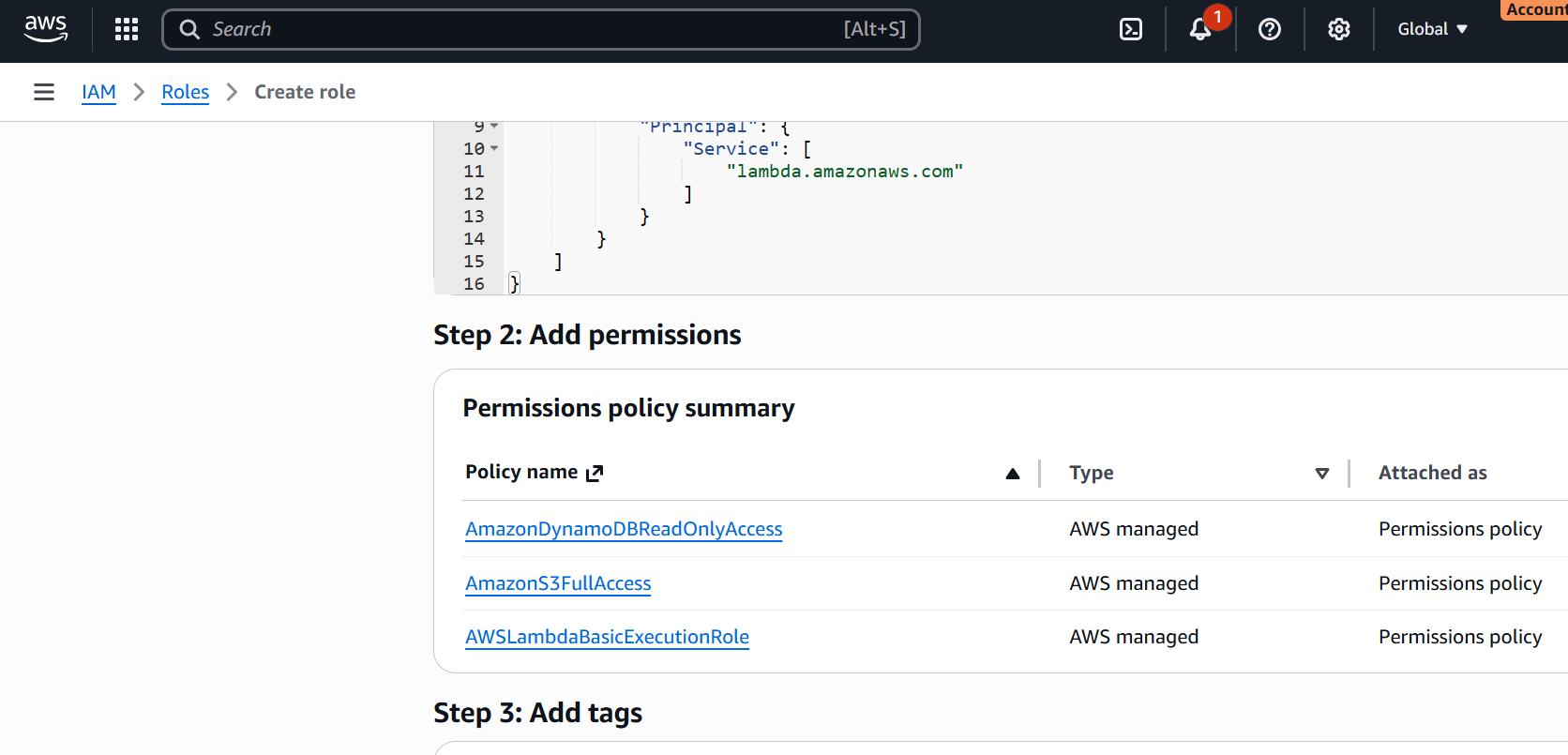The image size is (1568, 755).
Task: Click the AWS logo home icon
Action: pos(46,29)
